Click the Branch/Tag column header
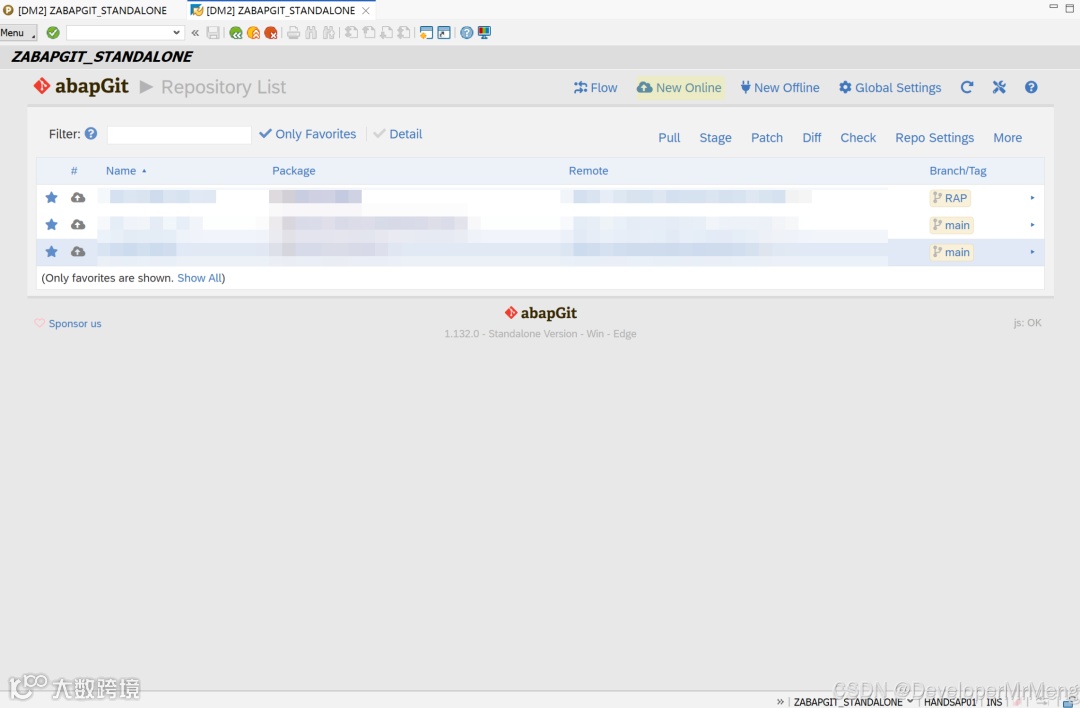This screenshot has height=708, width=1080. coord(957,171)
